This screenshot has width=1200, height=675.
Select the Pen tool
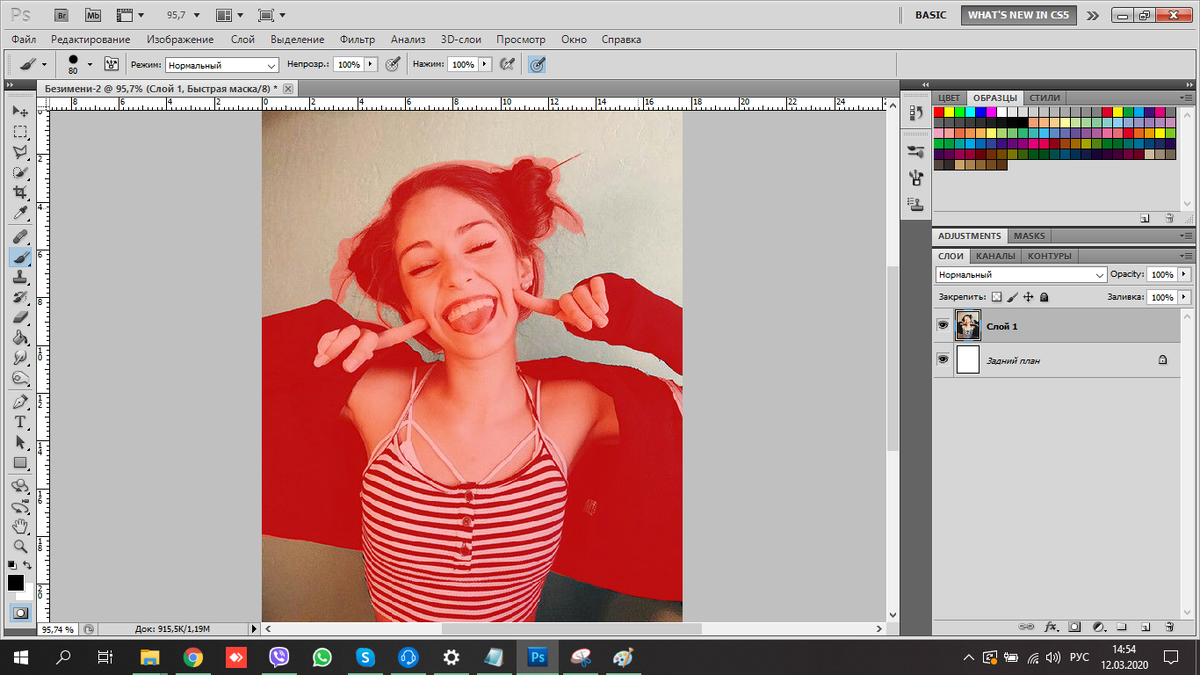pos(20,401)
